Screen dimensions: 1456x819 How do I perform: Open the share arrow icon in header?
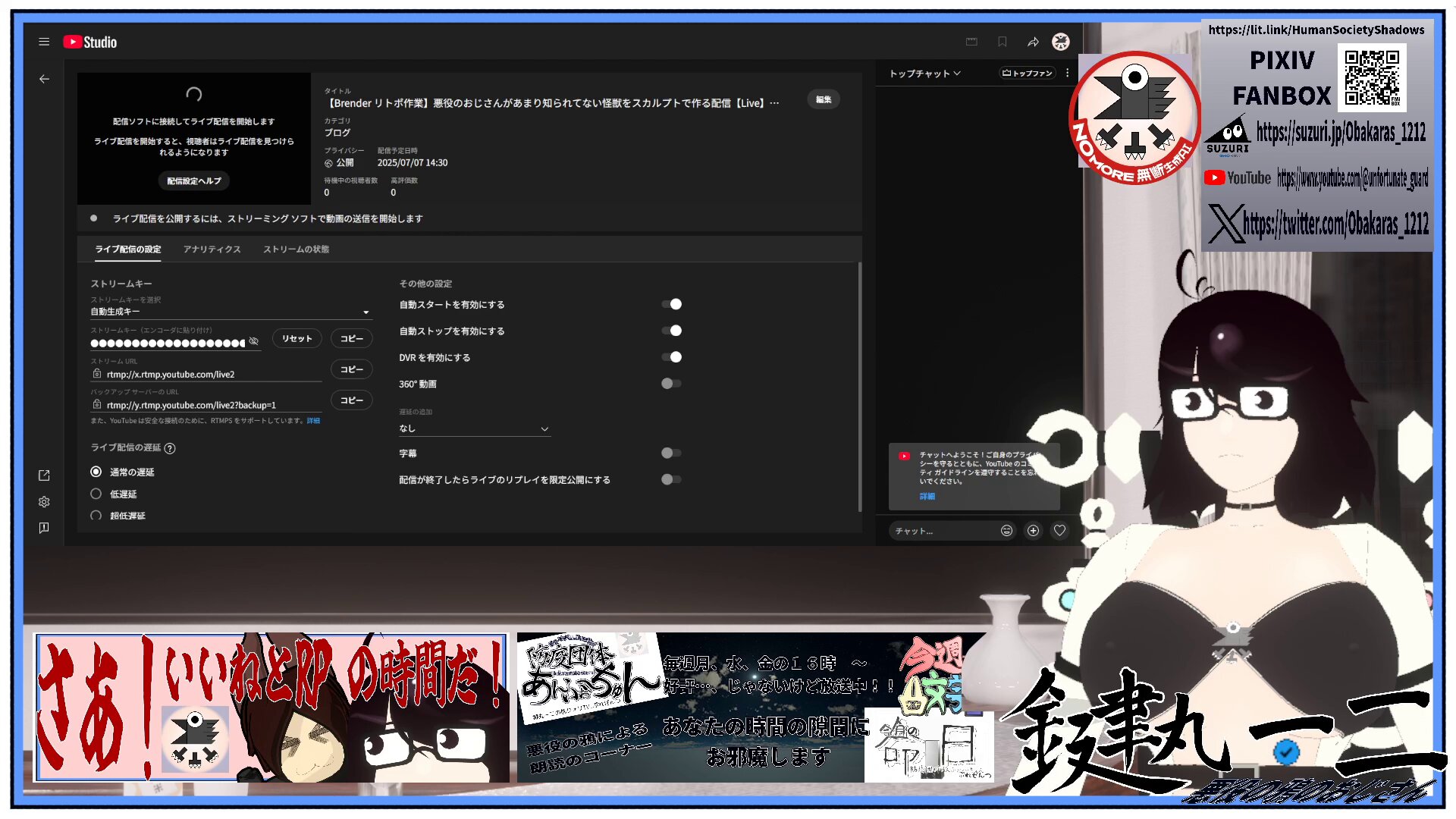tap(1033, 42)
